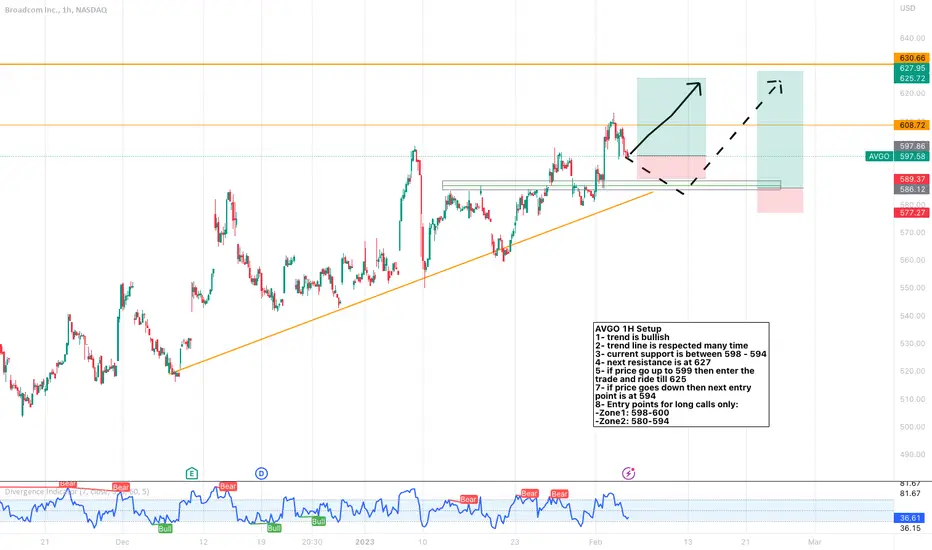Select the gray 586.12 price label
The height and width of the screenshot is (550, 932).
click(912, 190)
